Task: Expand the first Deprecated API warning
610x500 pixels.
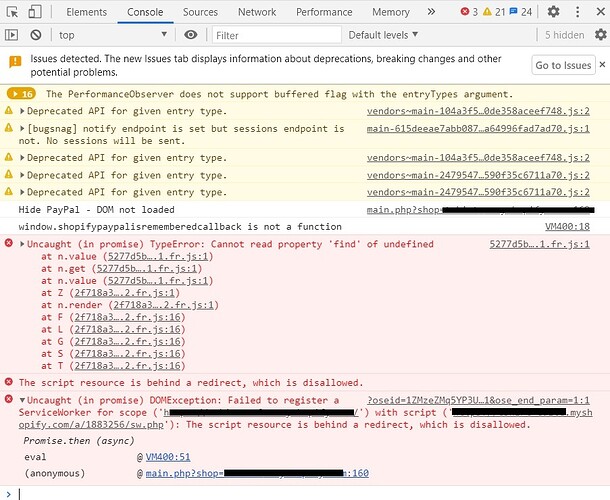Action: 22,111
